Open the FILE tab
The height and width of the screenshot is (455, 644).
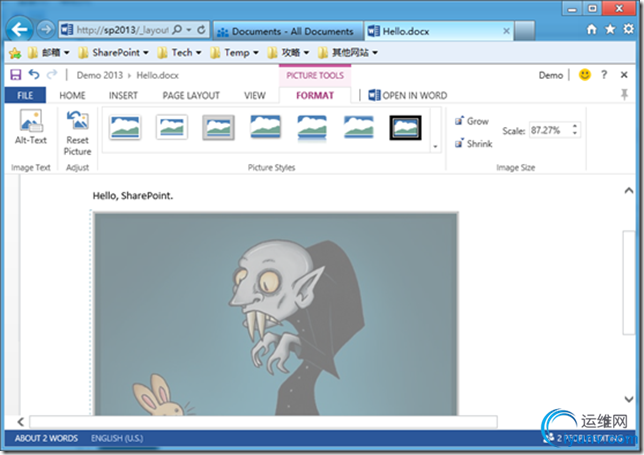tap(25, 95)
